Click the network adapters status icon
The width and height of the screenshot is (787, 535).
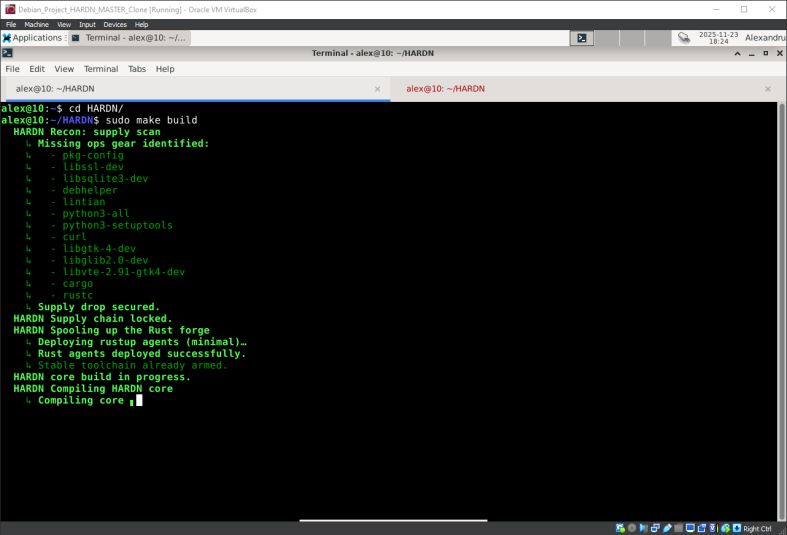tap(655, 528)
